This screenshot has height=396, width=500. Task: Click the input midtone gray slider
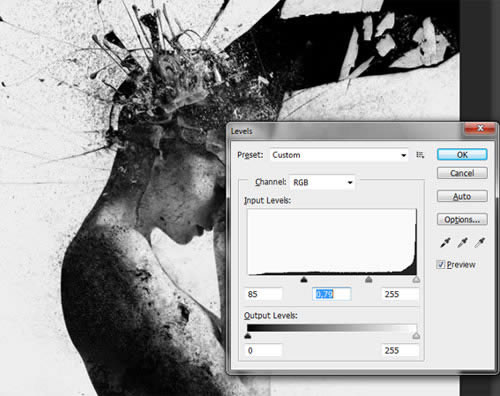pos(368,279)
